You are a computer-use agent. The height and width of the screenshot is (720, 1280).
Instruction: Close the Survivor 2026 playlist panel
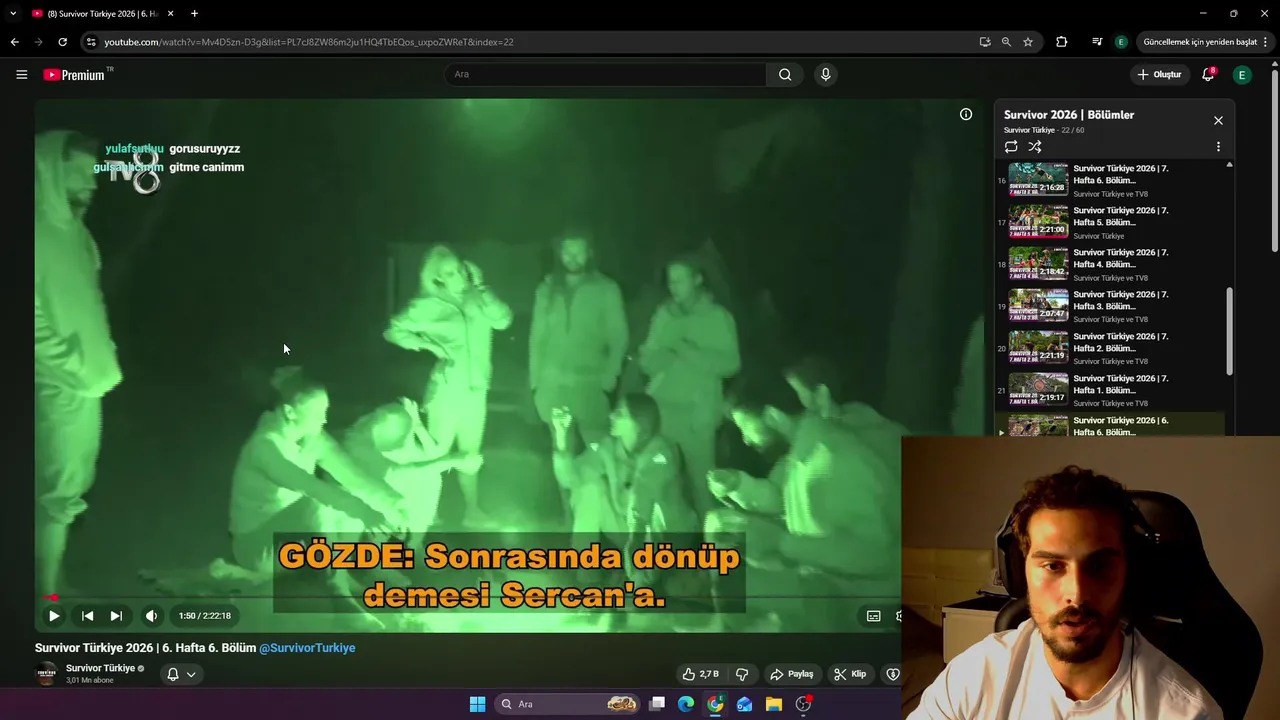[1218, 120]
